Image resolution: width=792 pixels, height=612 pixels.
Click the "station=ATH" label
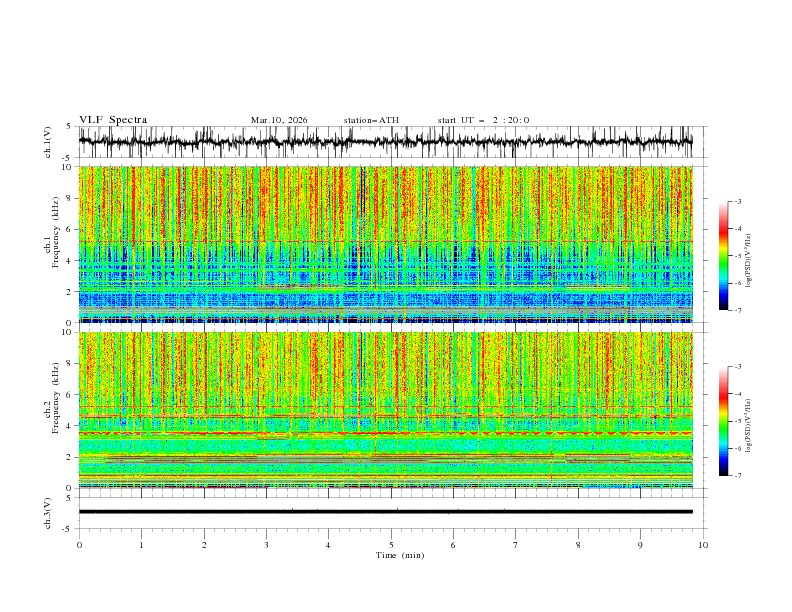tap(371, 120)
